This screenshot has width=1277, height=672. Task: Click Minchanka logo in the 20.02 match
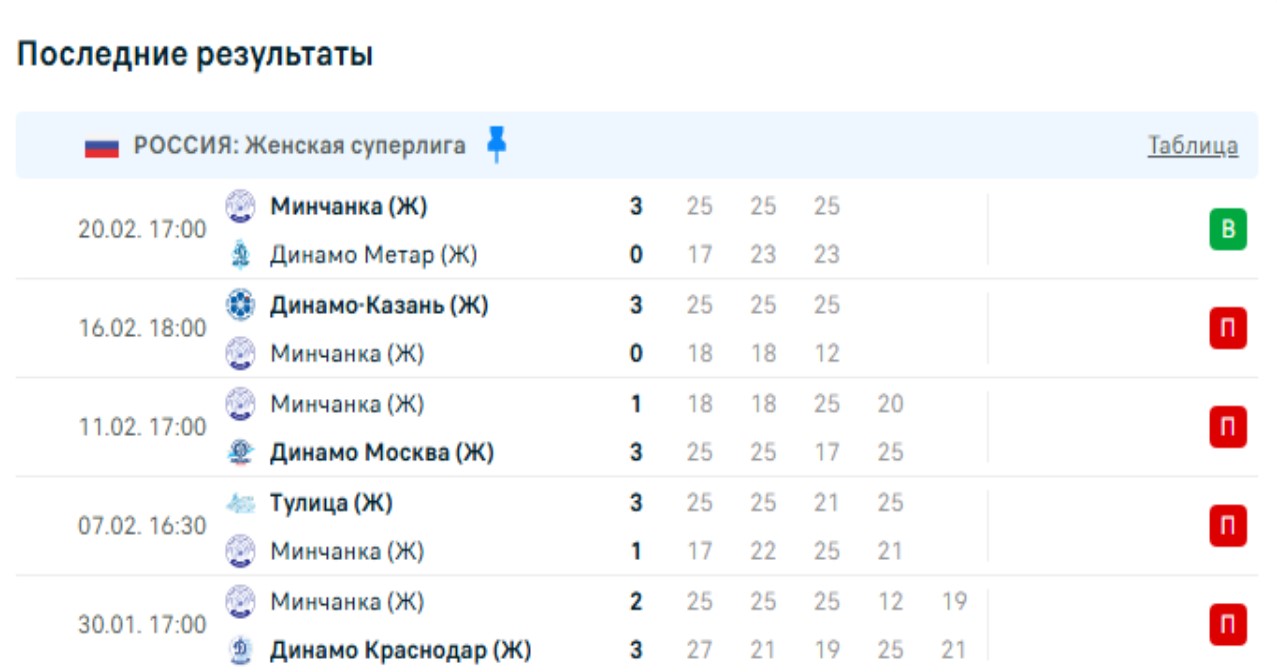click(x=240, y=207)
